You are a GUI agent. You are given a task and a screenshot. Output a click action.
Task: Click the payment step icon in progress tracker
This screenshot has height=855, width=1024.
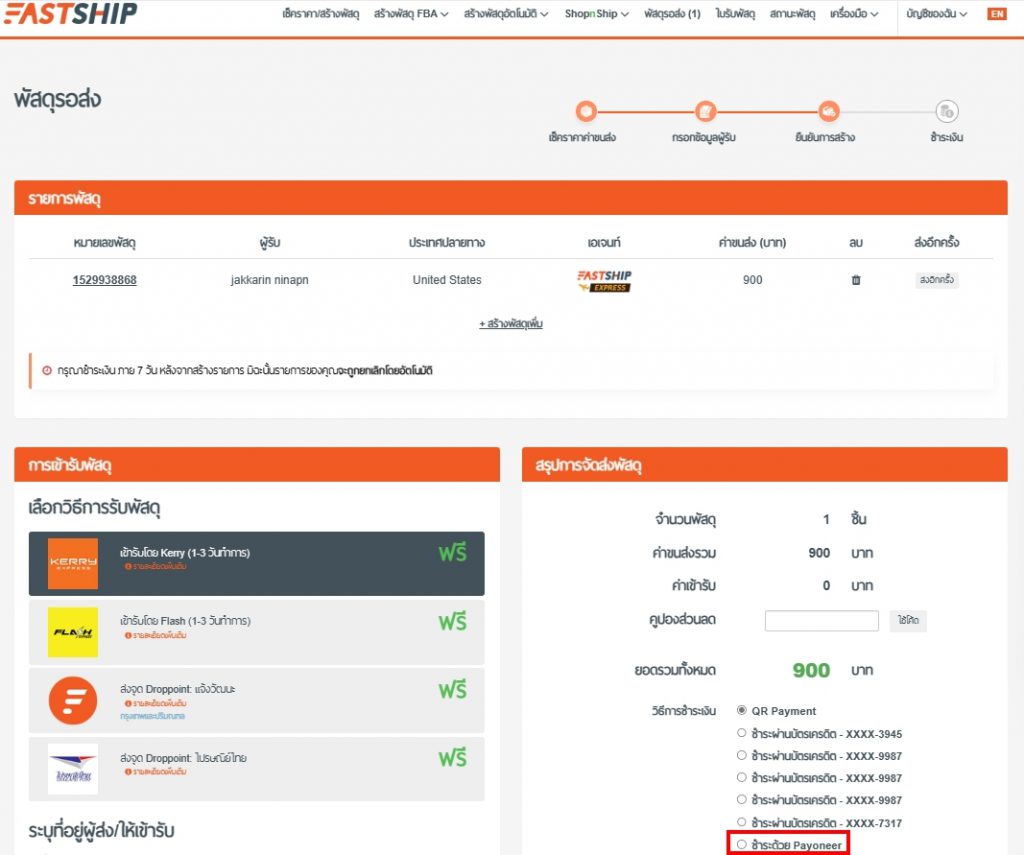[946, 111]
